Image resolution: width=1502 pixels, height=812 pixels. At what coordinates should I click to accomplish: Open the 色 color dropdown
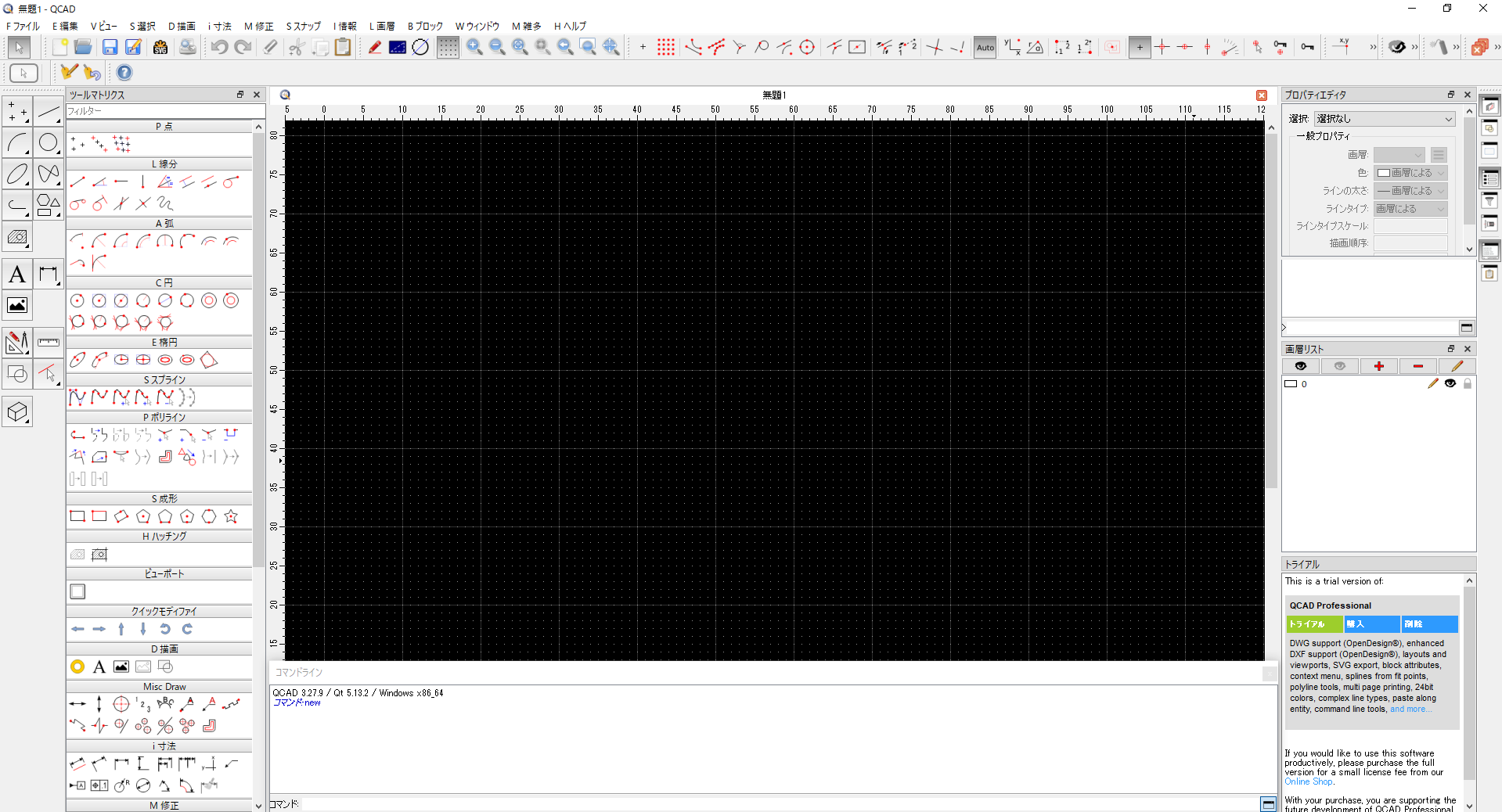tap(1411, 173)
